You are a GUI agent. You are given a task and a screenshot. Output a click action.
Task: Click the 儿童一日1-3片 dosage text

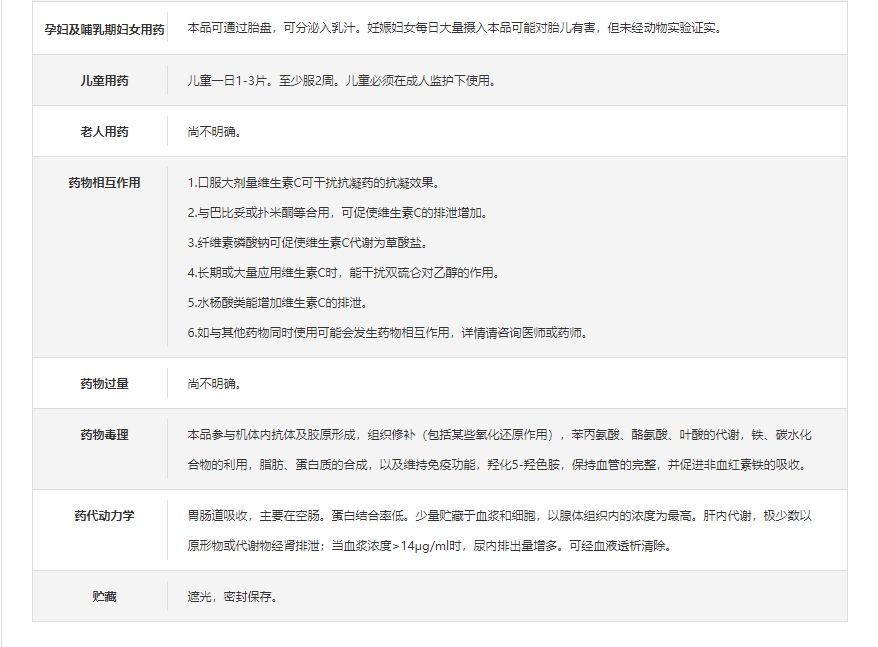tap(340, 80)
